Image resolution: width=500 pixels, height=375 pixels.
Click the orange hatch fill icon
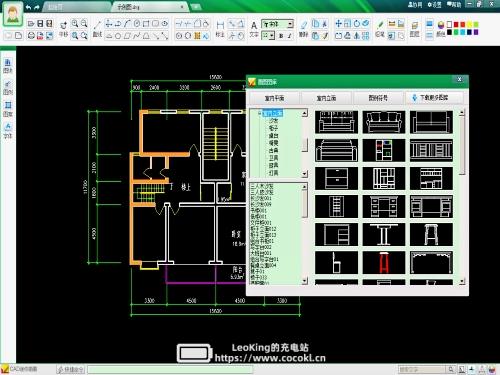click(x=197, y=36)
